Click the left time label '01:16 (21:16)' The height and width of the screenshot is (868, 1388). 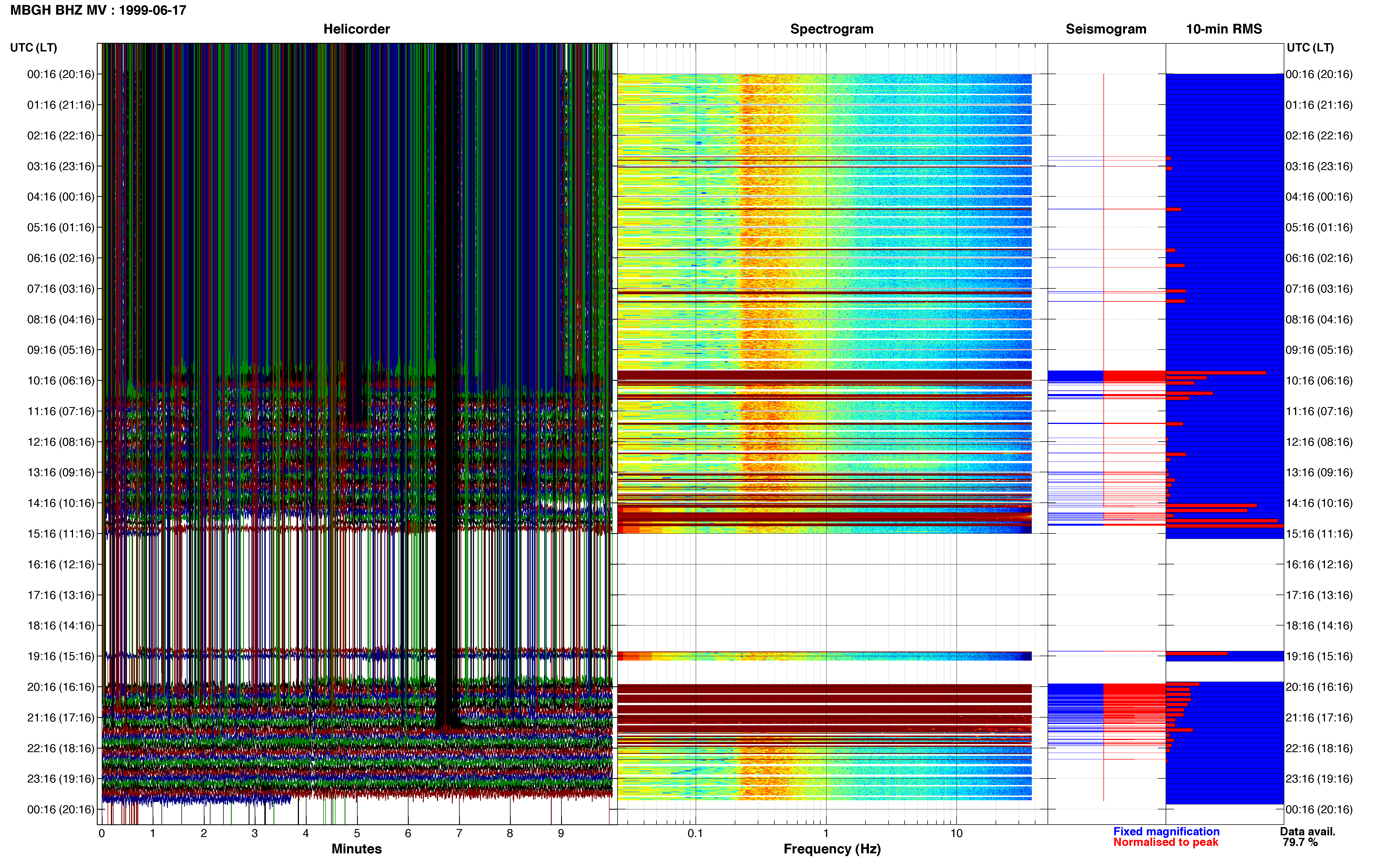[x=61, y=105]
